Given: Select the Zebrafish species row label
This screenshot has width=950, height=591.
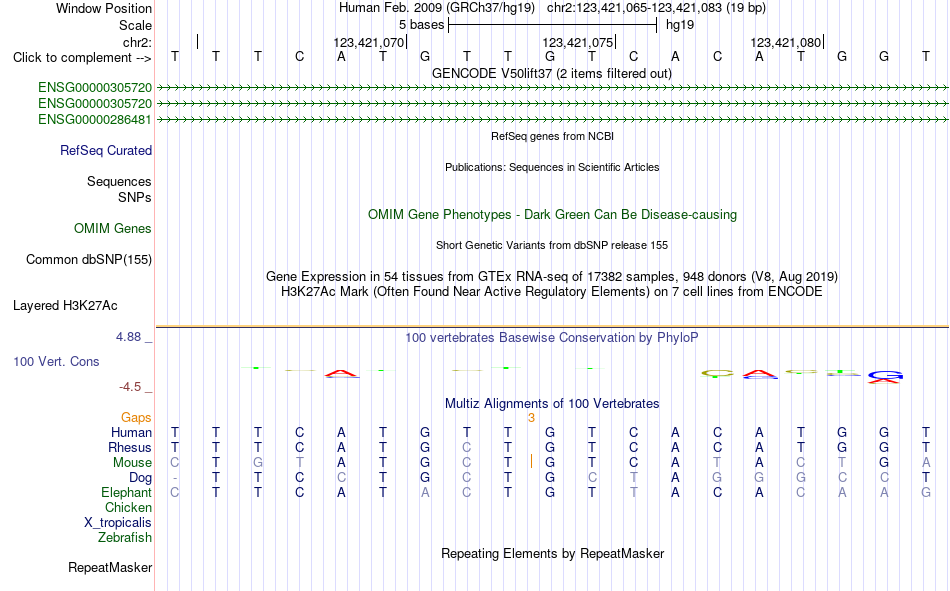Looking at the screenshot, I should (x=125, y=538).
